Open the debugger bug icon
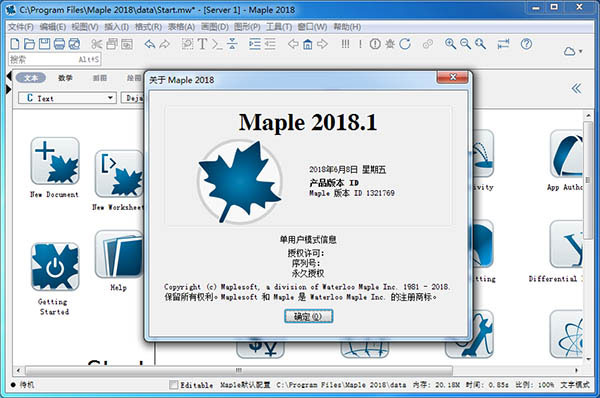 pos(390,44)
